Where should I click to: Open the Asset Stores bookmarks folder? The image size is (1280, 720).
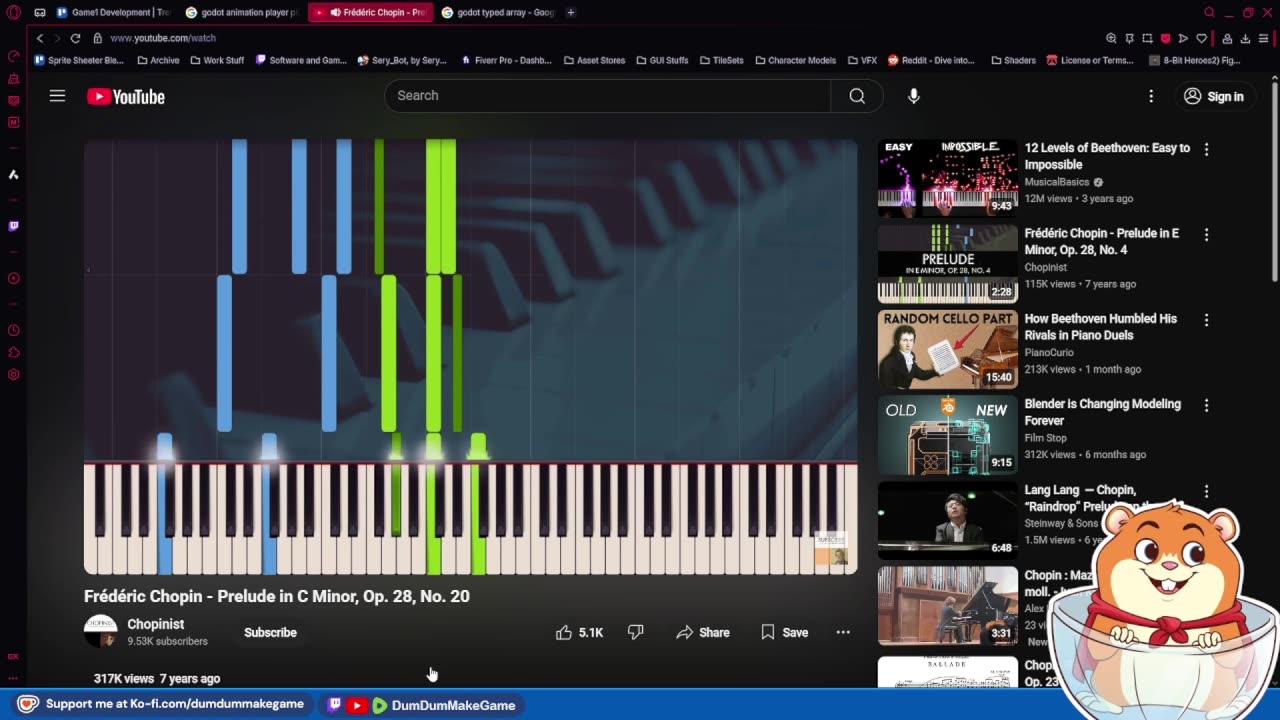[x=594, y=60]
